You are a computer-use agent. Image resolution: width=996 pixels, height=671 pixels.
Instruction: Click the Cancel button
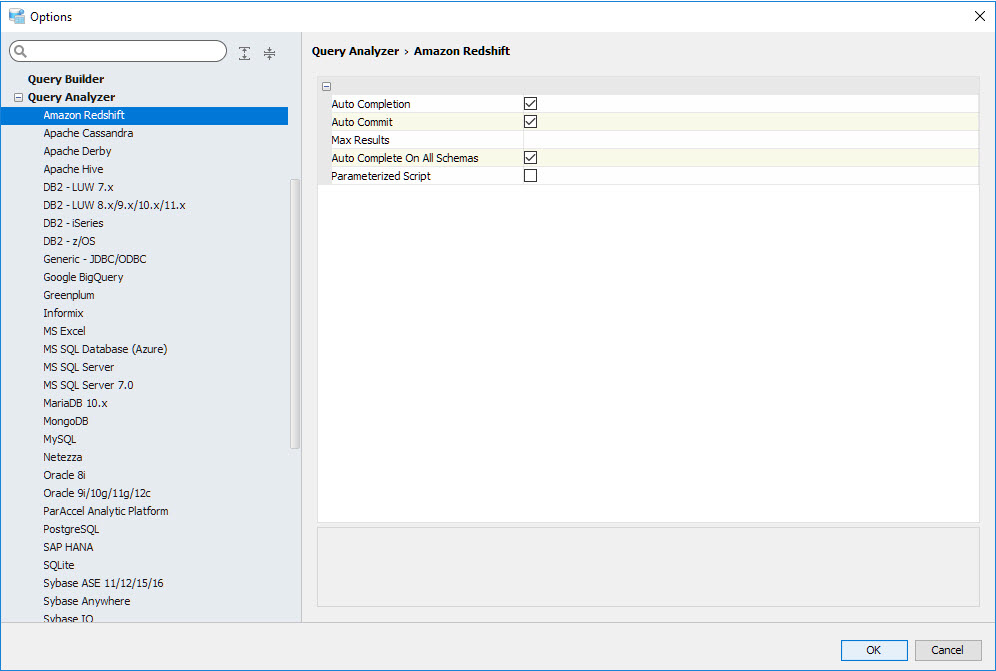pos(947,650)
